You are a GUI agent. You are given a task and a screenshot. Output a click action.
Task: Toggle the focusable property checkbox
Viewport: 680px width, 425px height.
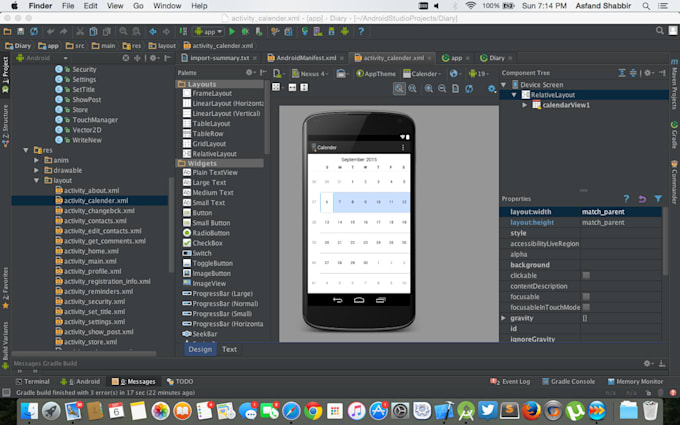click(x=586, y=297)
